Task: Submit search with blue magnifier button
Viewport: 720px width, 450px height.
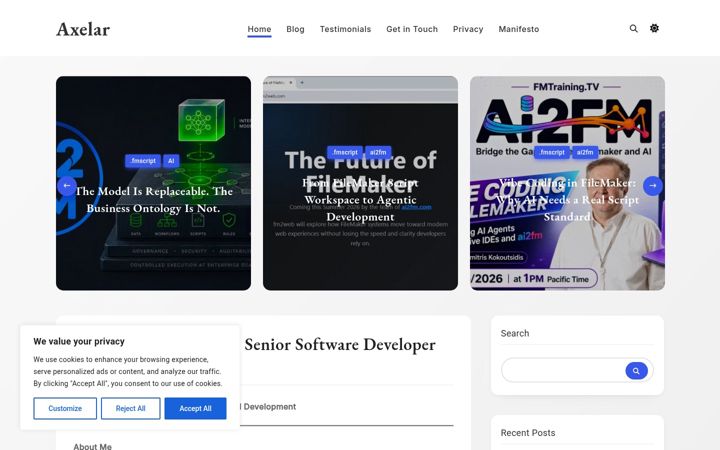Action: pos(636,371)
